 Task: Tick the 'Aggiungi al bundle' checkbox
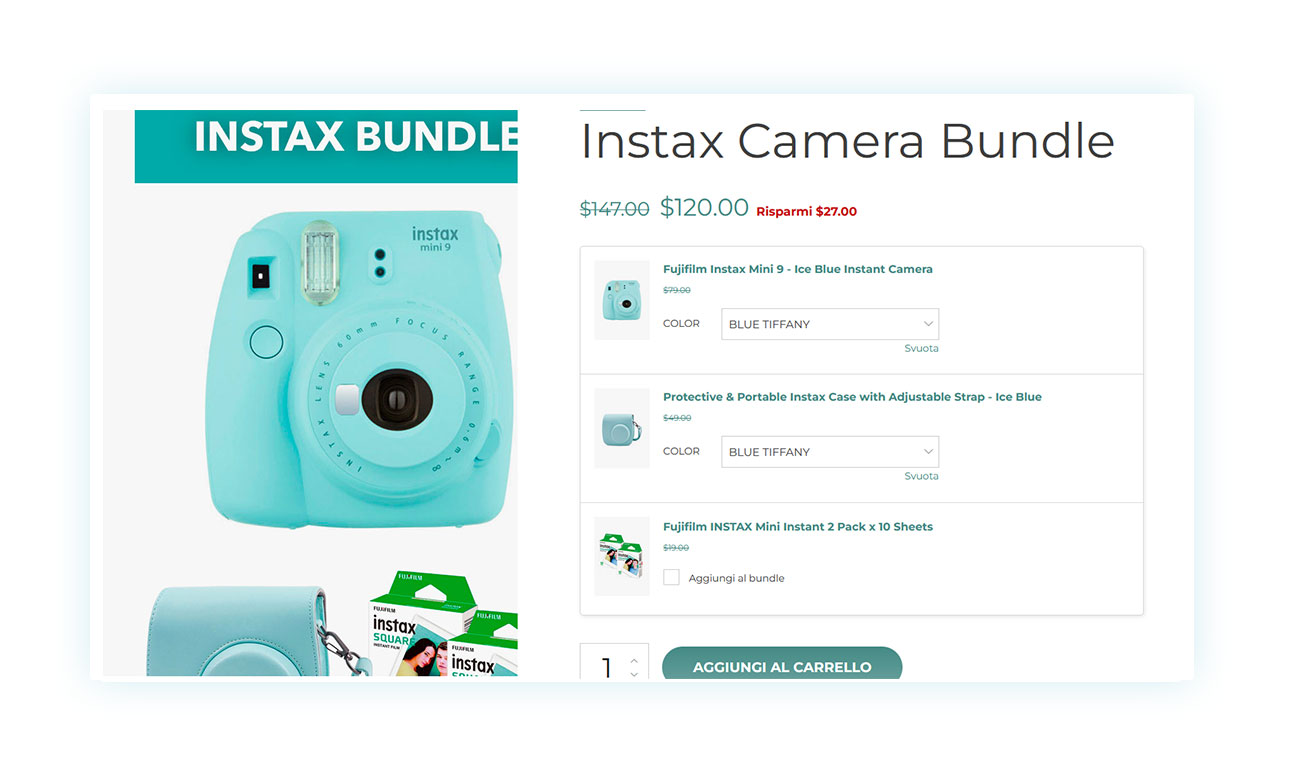tap(671, 577)
